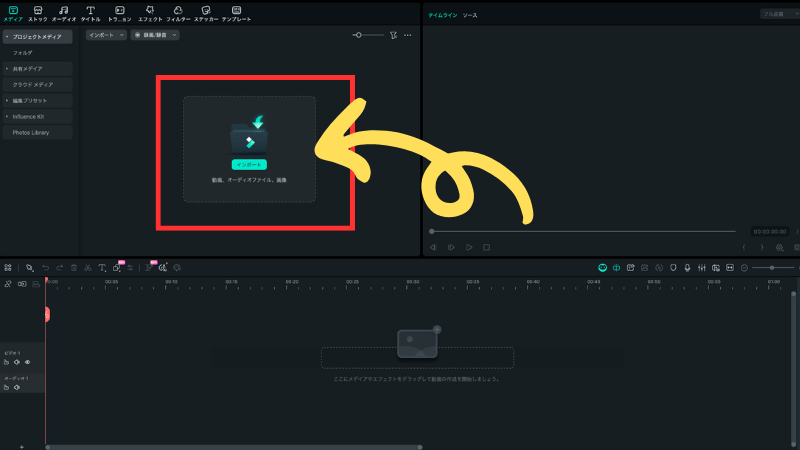Open the Transitions tab

(x=119, y=14)
